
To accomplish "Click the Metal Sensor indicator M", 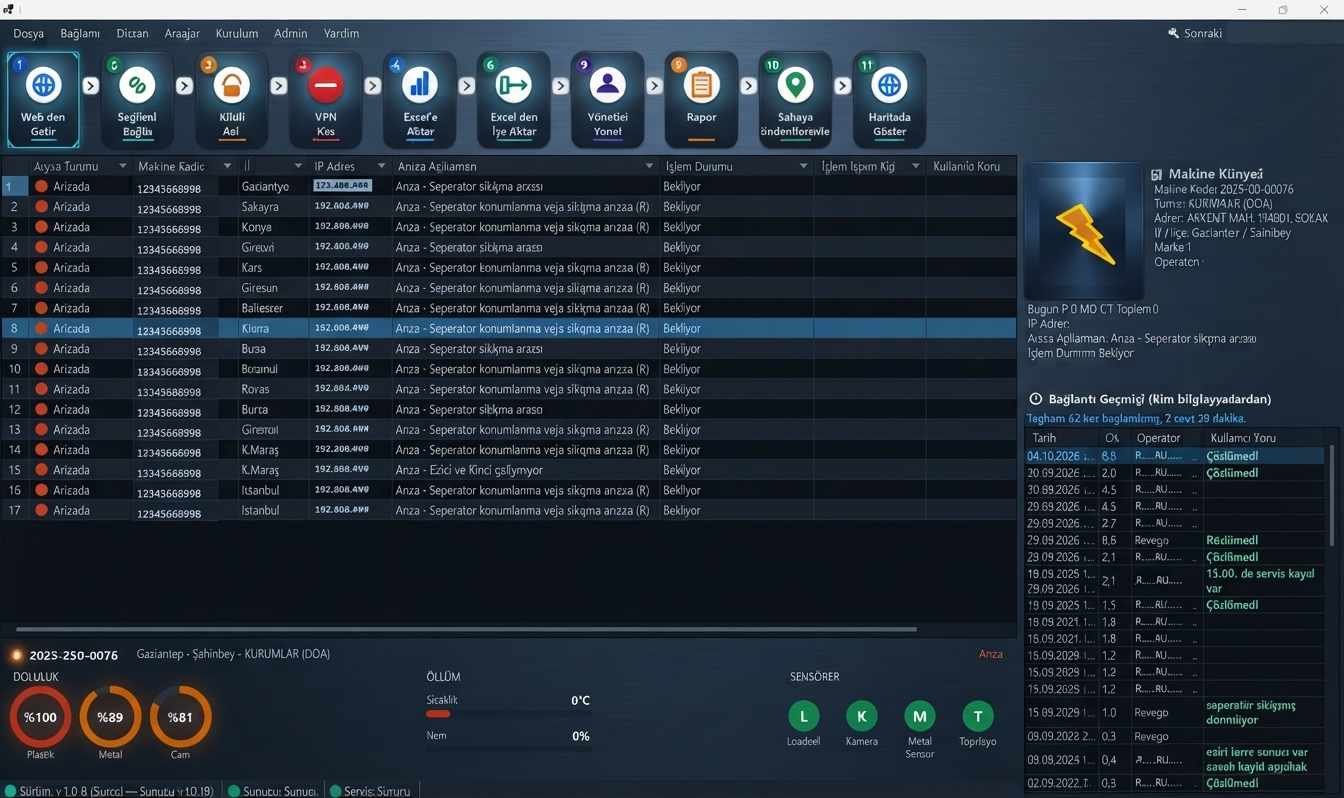I will coord(919,716).
